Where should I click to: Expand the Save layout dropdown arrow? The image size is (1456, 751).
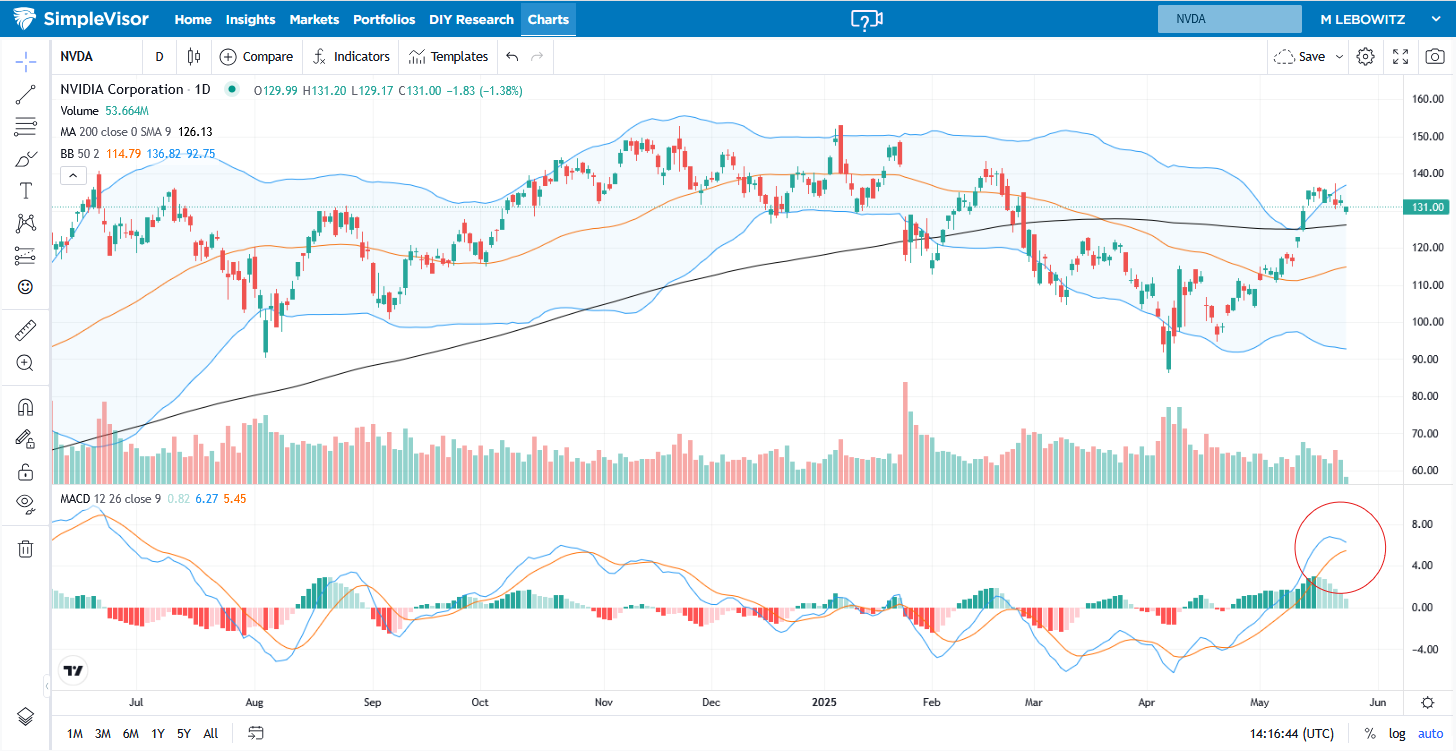click(x=1339, y=57)
